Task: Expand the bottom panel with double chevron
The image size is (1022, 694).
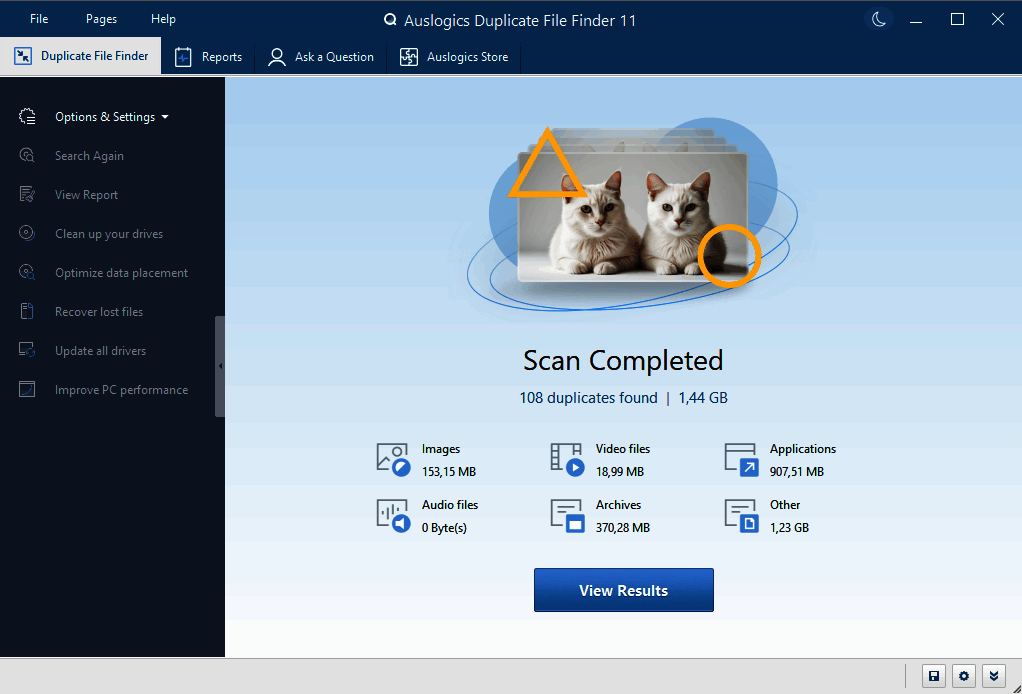Action: (x=993, y=676)
